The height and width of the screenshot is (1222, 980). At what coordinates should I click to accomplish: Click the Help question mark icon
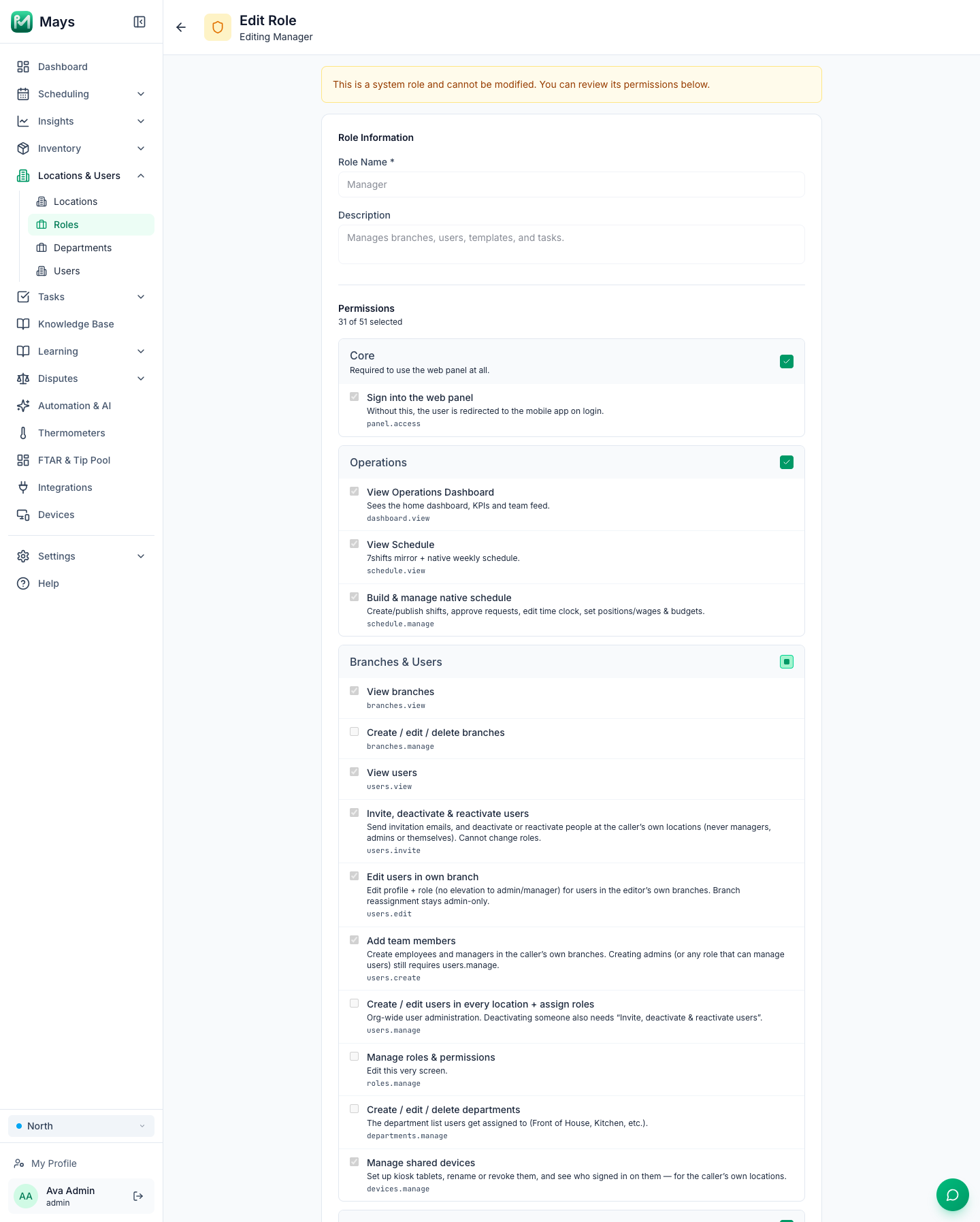click(x=23, y=583)
